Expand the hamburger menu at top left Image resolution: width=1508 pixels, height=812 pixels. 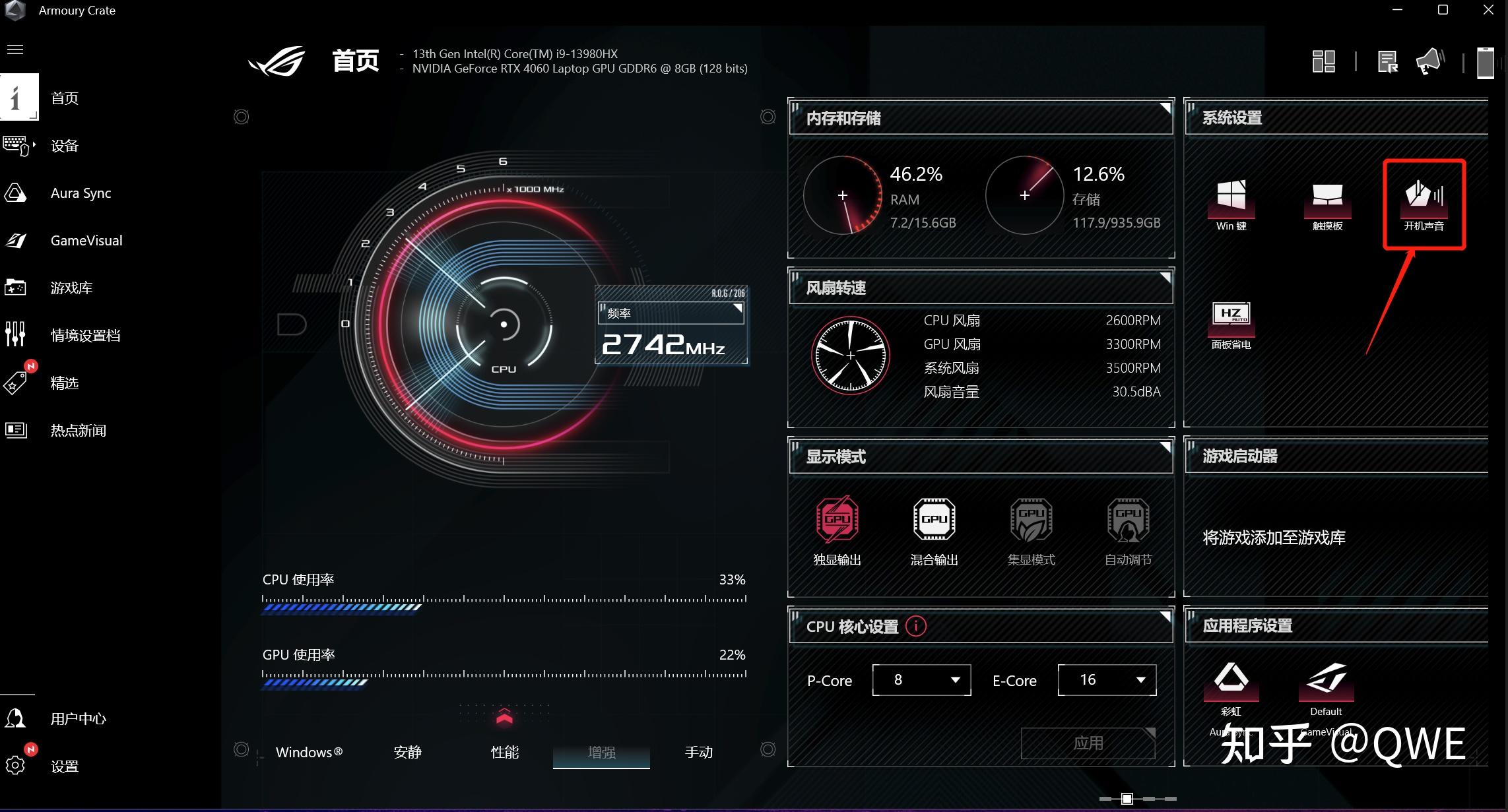tap(15, 49)
